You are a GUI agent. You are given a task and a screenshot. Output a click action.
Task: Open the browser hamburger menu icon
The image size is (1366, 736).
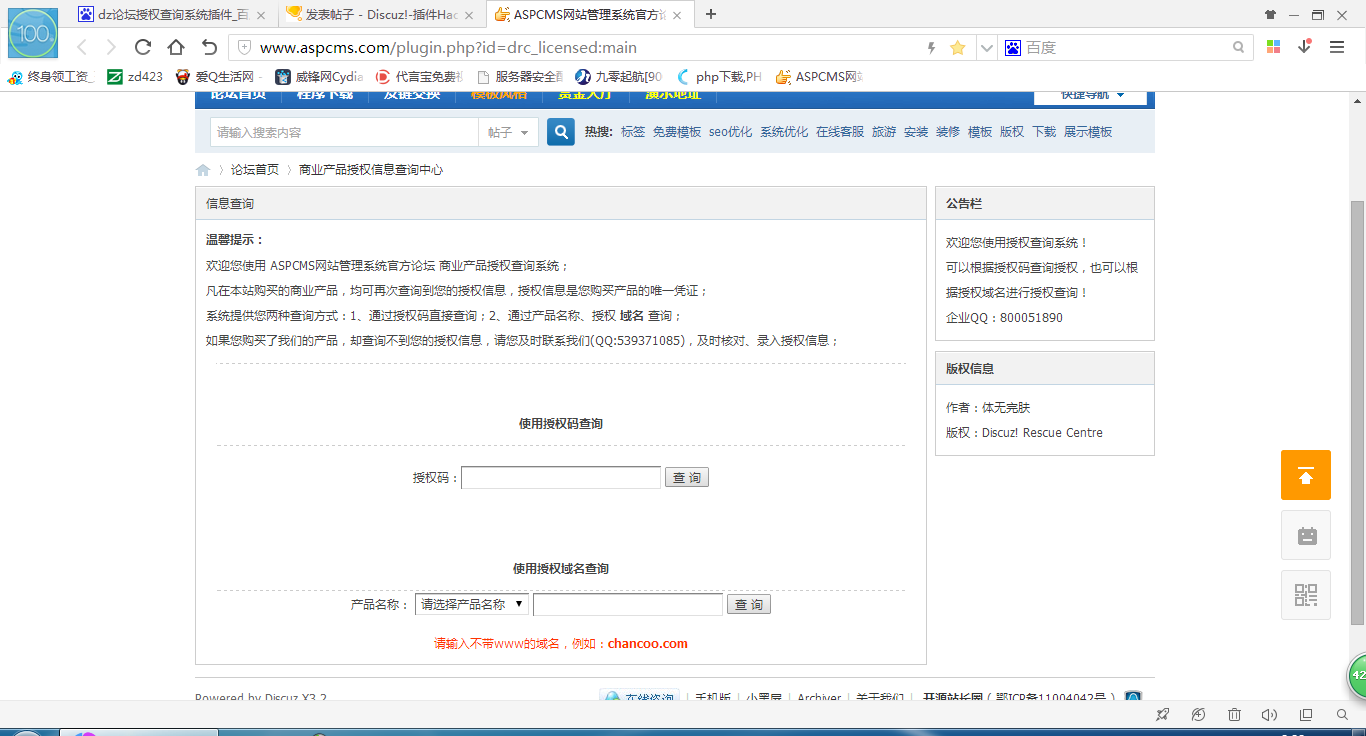click(1337, 46)
